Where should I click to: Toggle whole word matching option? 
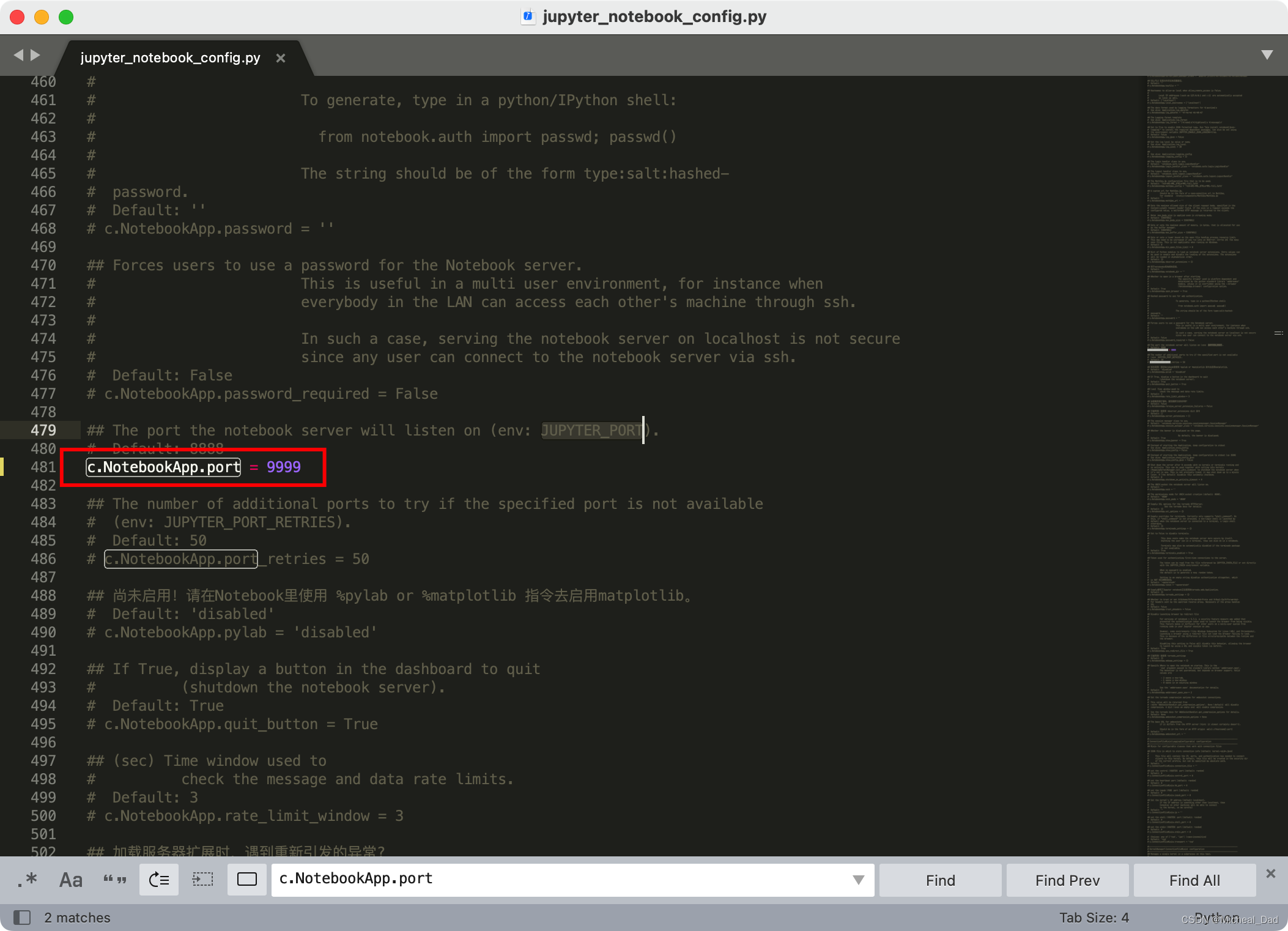(115, 880)
